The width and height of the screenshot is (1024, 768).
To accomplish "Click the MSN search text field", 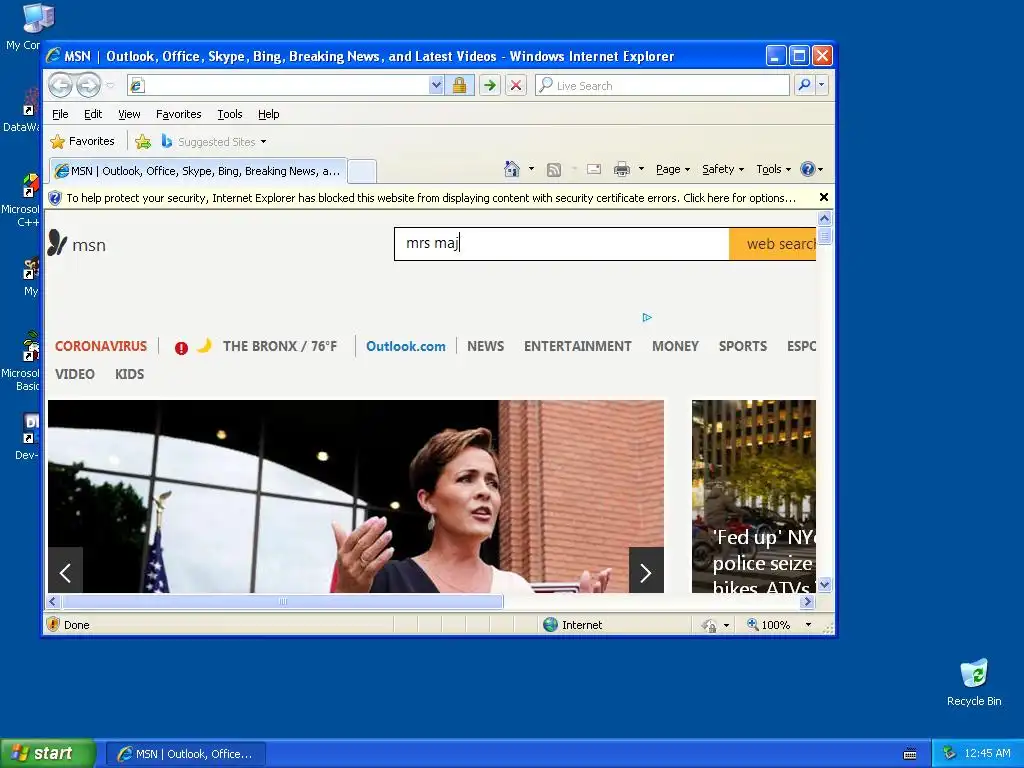I will point(562,244).
